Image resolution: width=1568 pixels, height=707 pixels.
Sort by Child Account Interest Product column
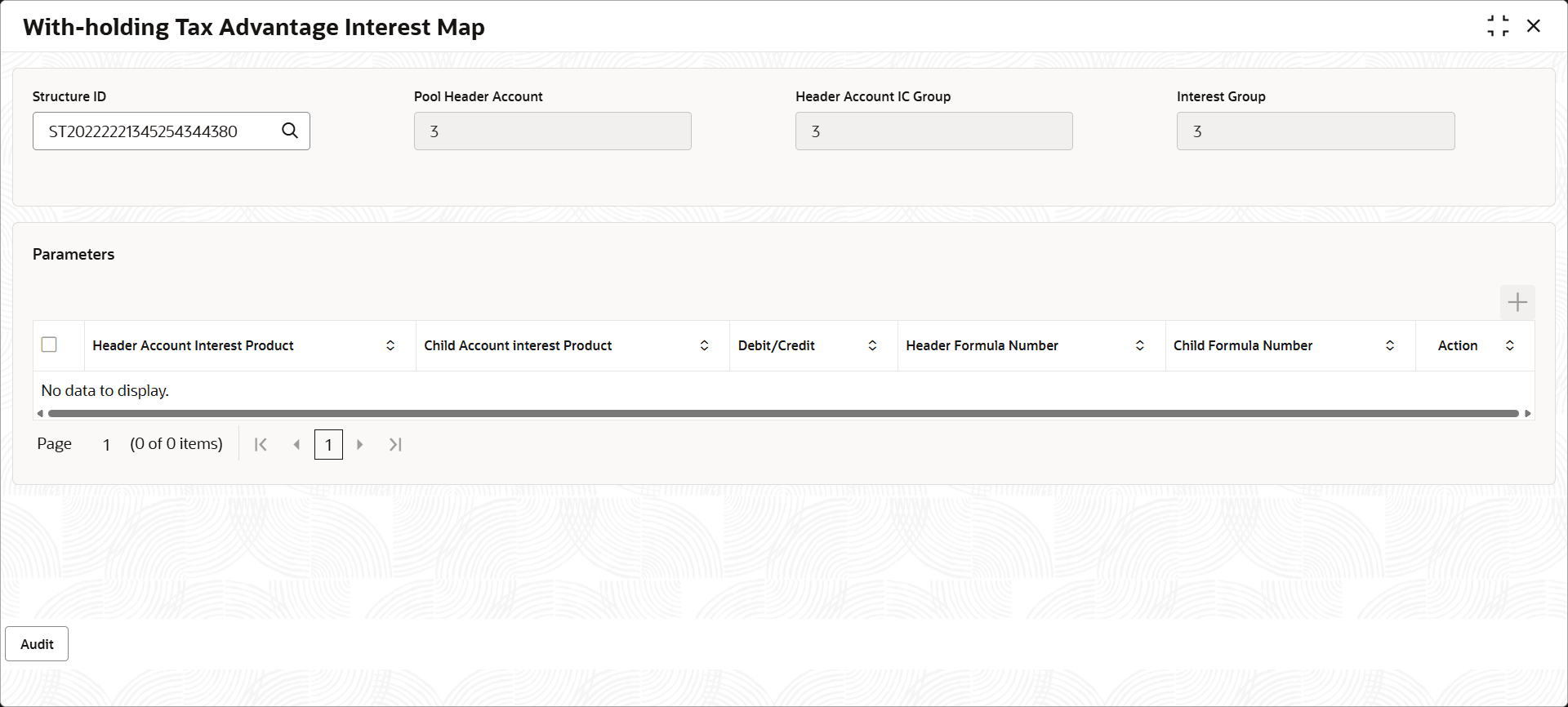click(704, 345)
